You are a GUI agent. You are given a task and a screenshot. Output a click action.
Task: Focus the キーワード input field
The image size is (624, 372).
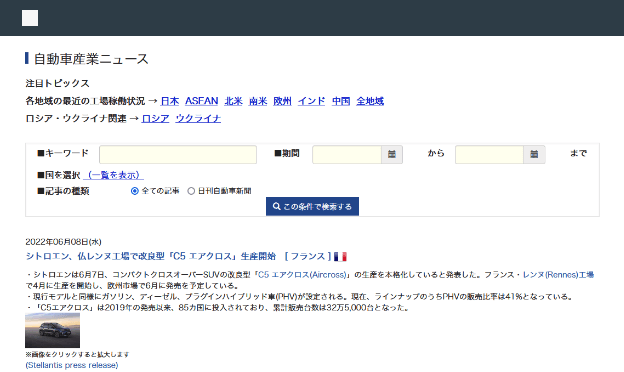point(178,154)
